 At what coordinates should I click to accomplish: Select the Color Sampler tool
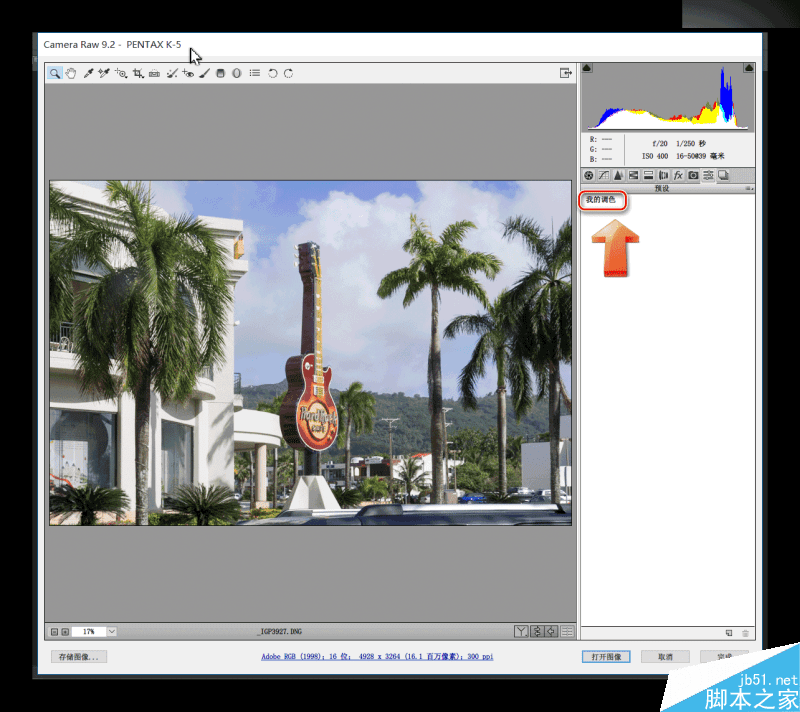[104, 73]
